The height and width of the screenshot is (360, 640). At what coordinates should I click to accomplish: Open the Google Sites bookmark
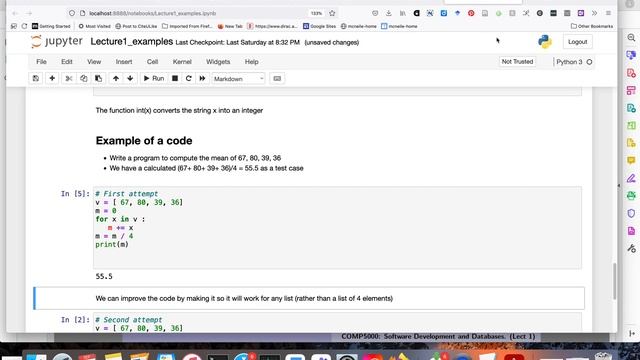pos(320,26)
